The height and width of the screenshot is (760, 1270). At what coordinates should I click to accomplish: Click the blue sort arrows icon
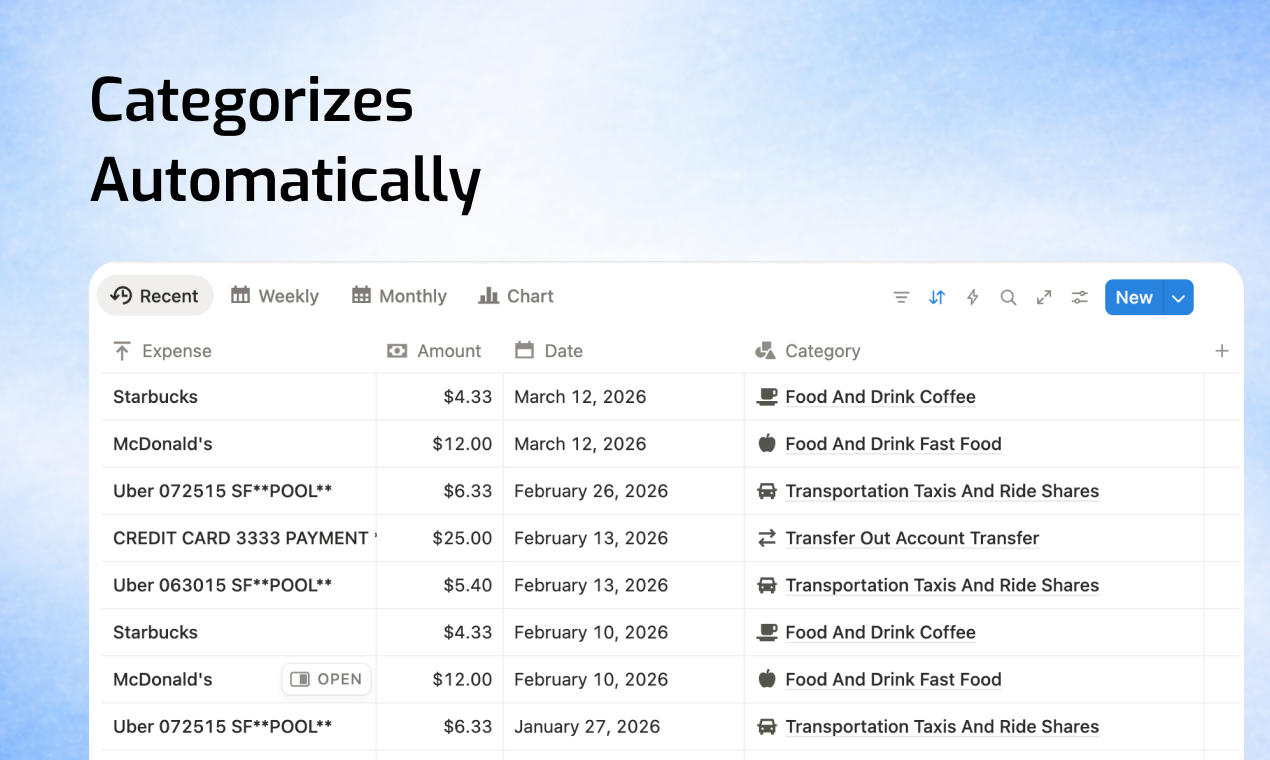pyautogui.click(x=937, y=297)
